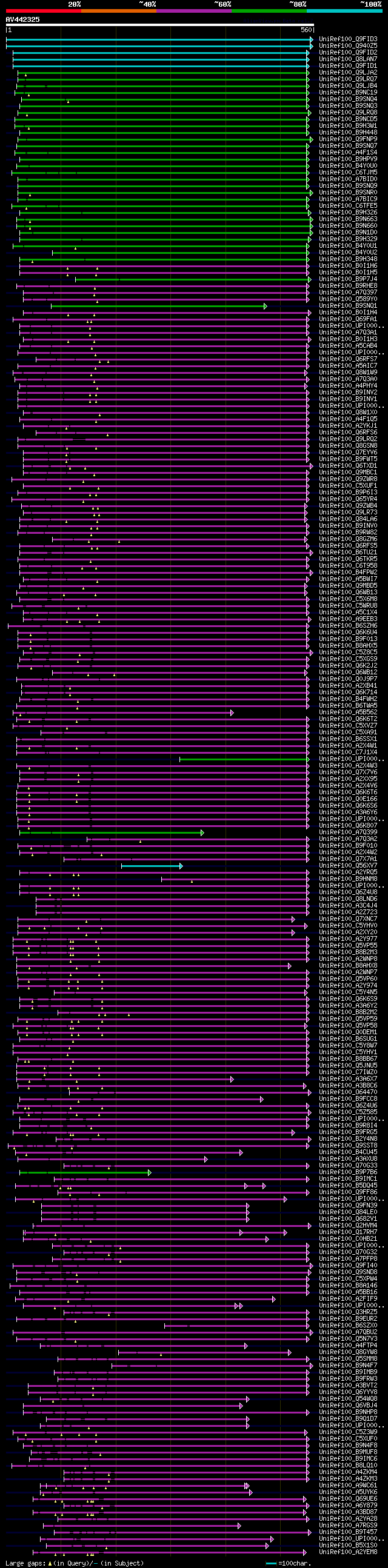Select the UniRef100_A7Q399 hit label
The width and height of the screenshot is (388, 1568).
(x=348, y=832)
